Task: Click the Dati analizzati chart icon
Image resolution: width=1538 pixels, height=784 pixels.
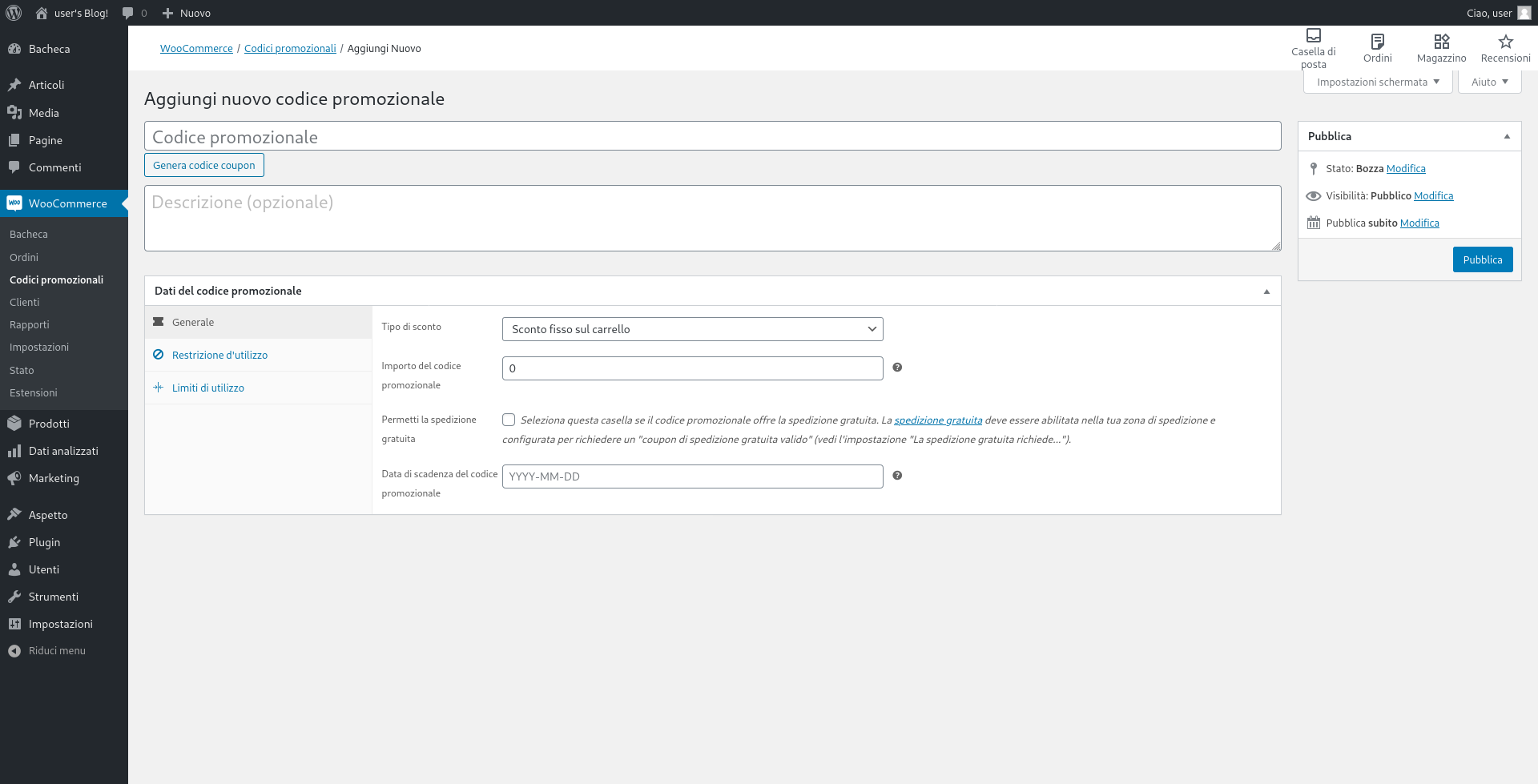Action: point(14,451)
